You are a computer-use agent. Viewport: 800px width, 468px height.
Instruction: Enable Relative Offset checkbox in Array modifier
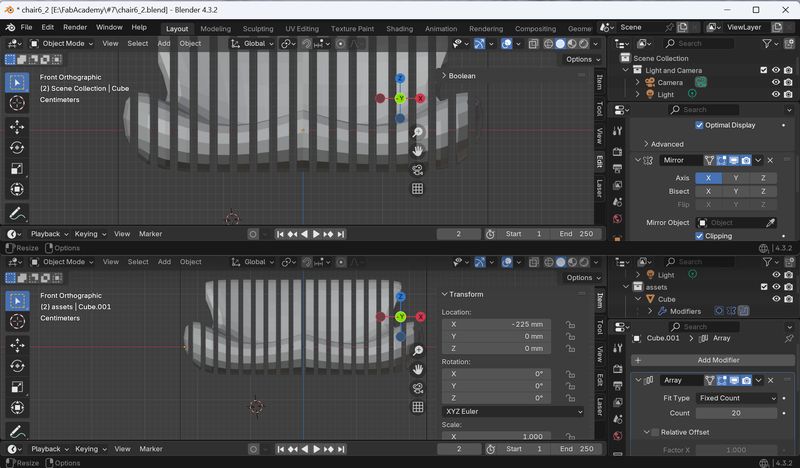(x=656, y=432)
